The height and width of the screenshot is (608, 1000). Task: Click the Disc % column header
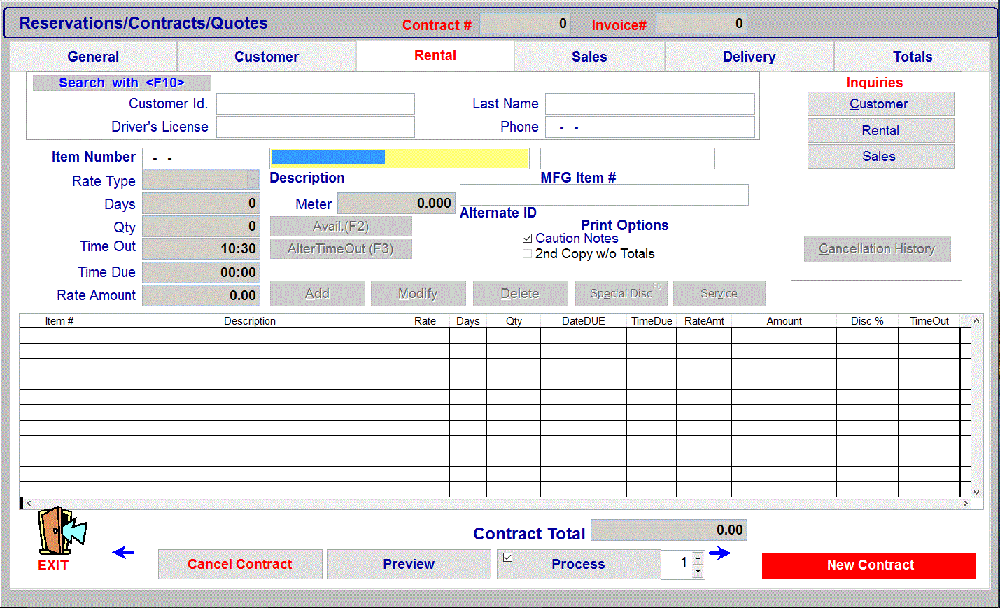click(867, 322)
